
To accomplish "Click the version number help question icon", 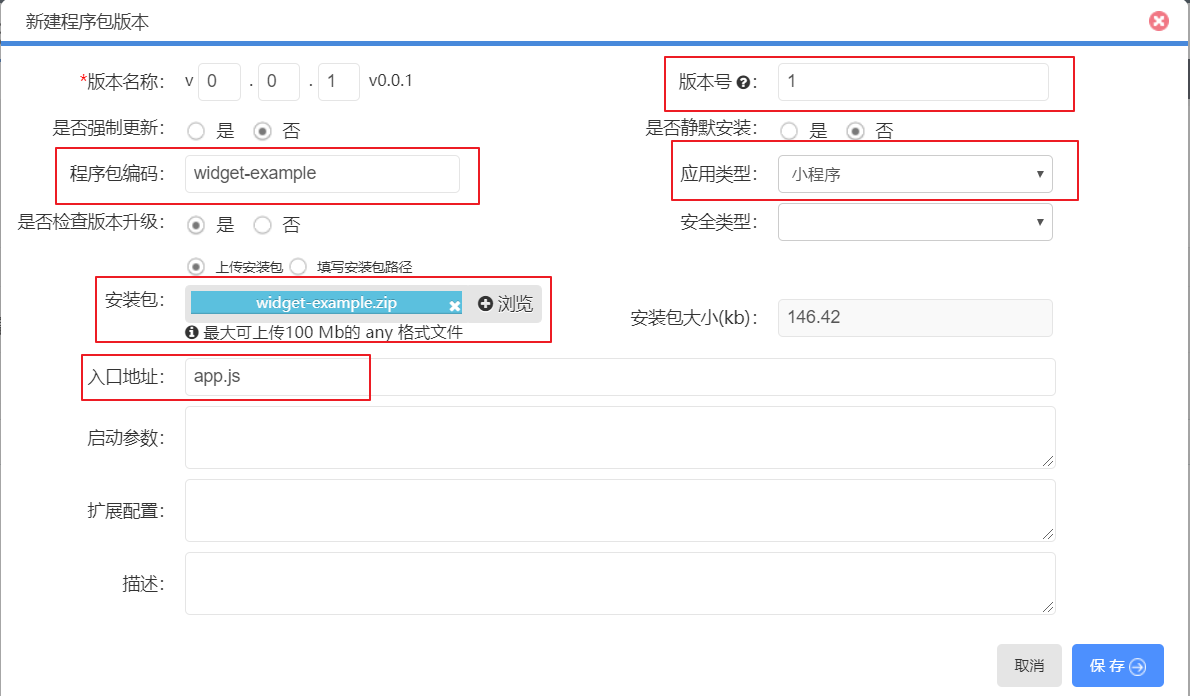I will [743, 83].
